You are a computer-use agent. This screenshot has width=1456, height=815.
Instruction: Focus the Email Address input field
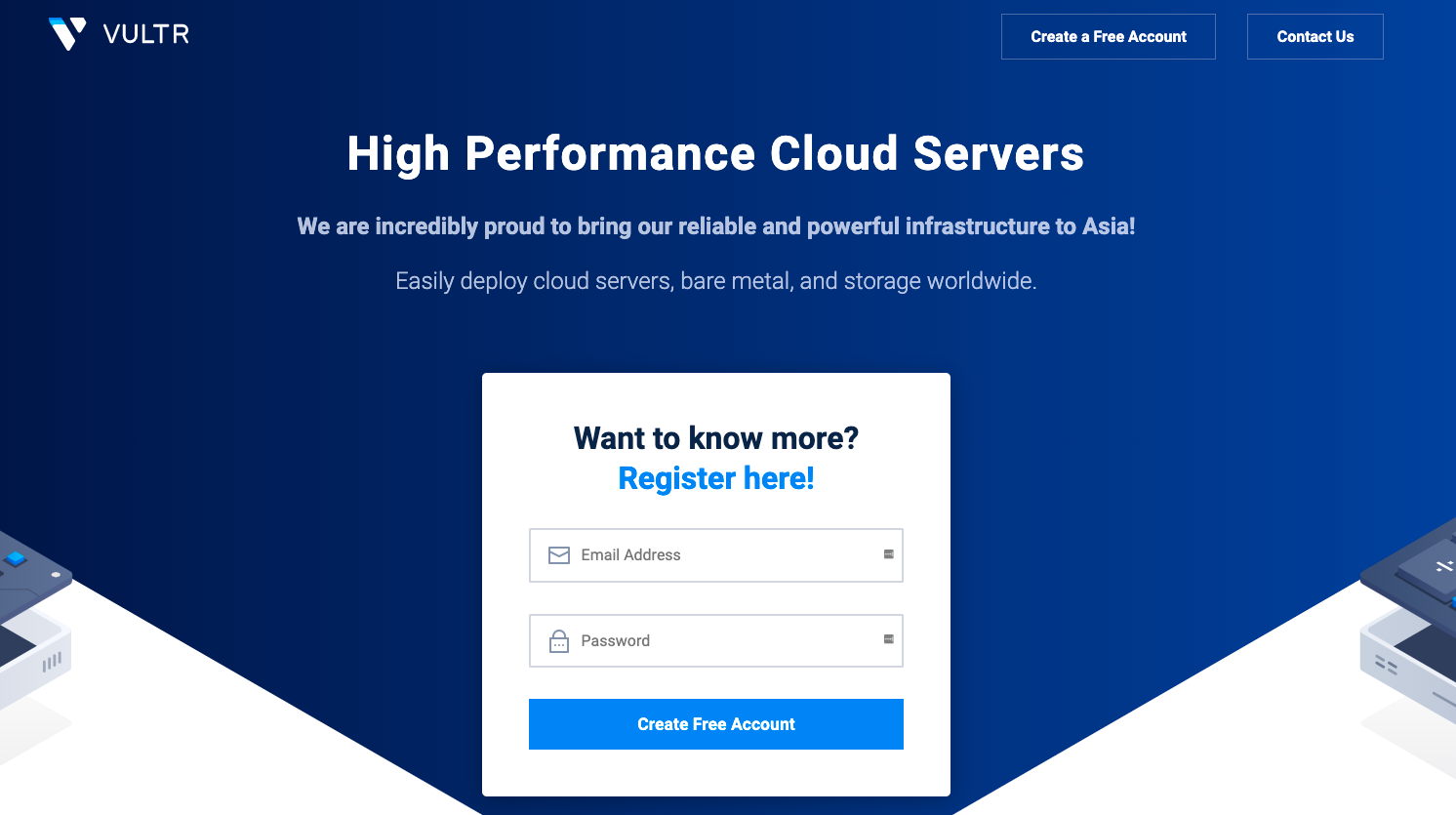coord(716,555)
